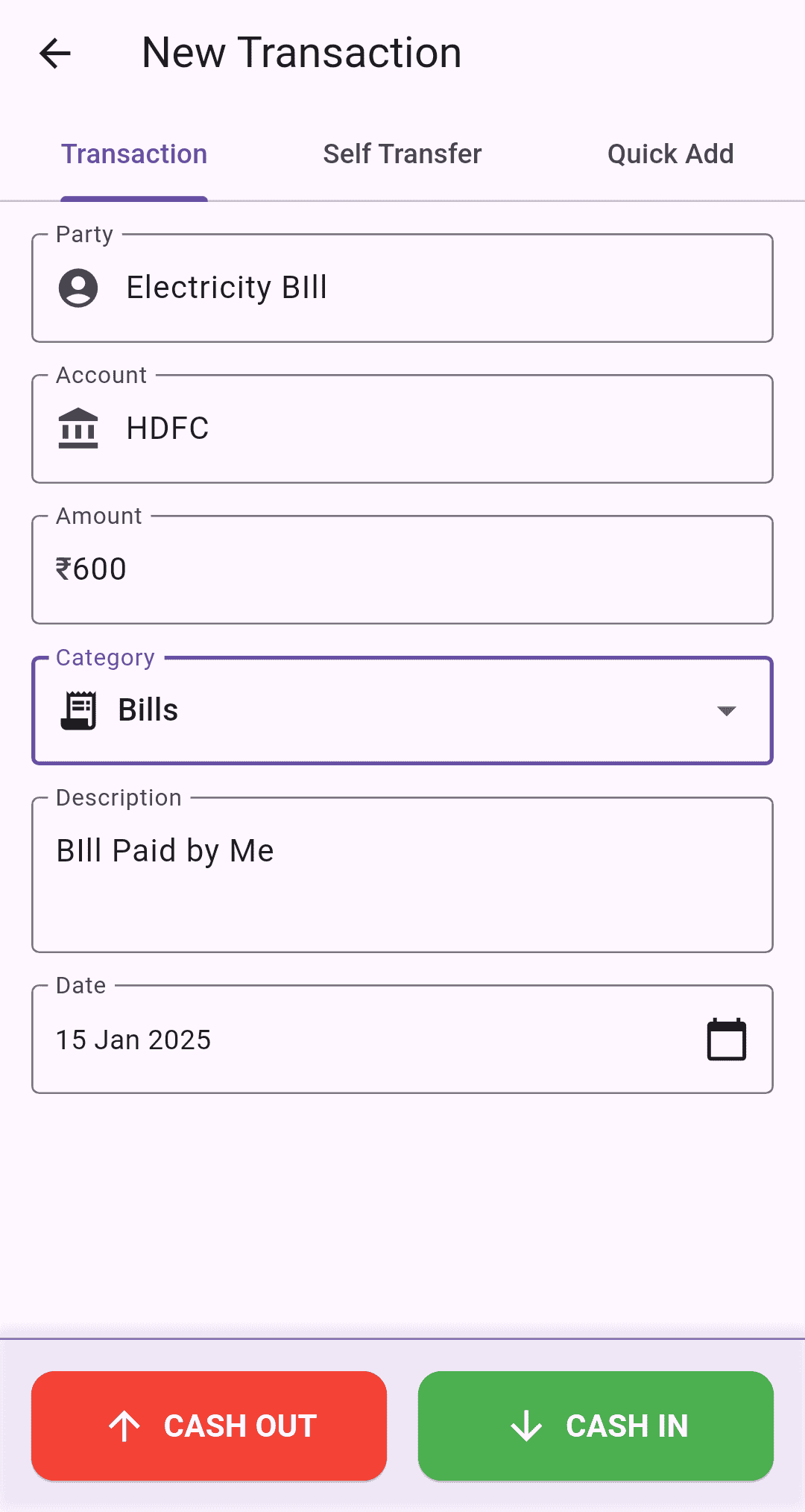
Task: Switch to the Self Transfer tab
Action: coord(402,154)
